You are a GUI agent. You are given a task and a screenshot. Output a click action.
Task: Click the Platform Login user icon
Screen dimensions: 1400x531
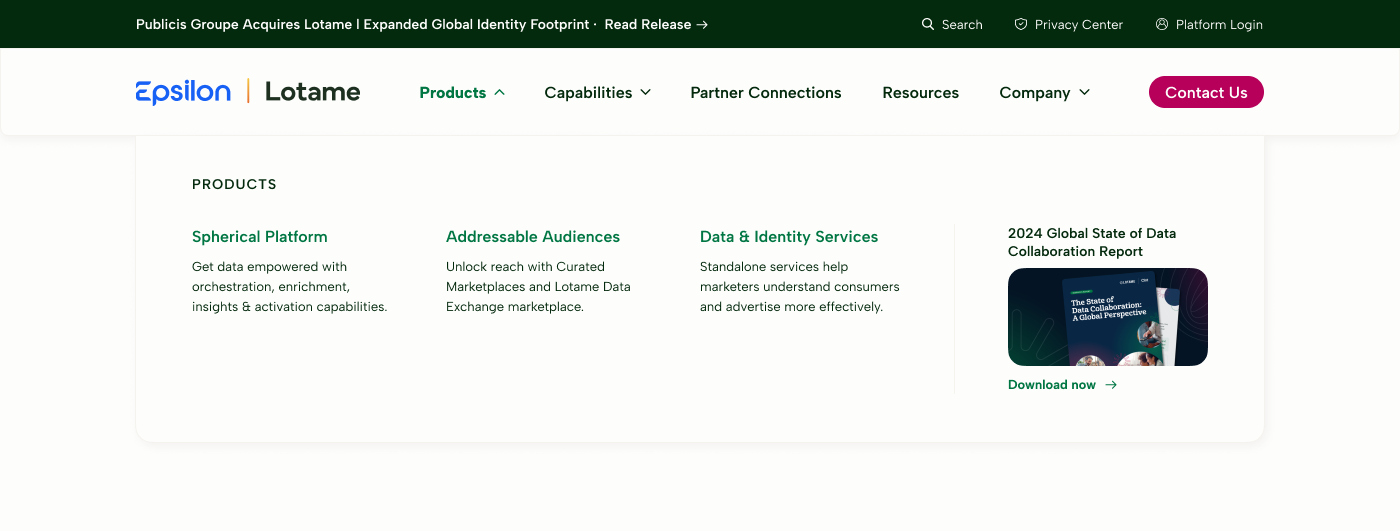click(1162, 24)
